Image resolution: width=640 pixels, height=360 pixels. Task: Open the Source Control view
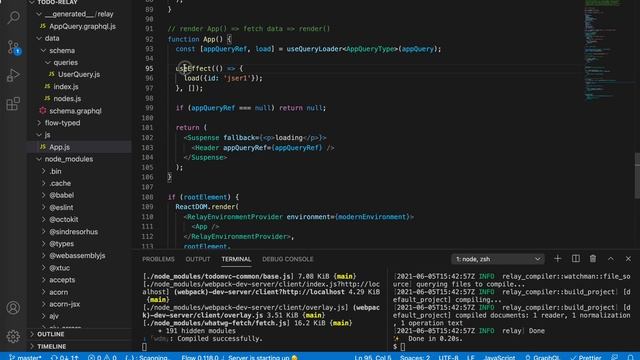click(x=13, y=47)
